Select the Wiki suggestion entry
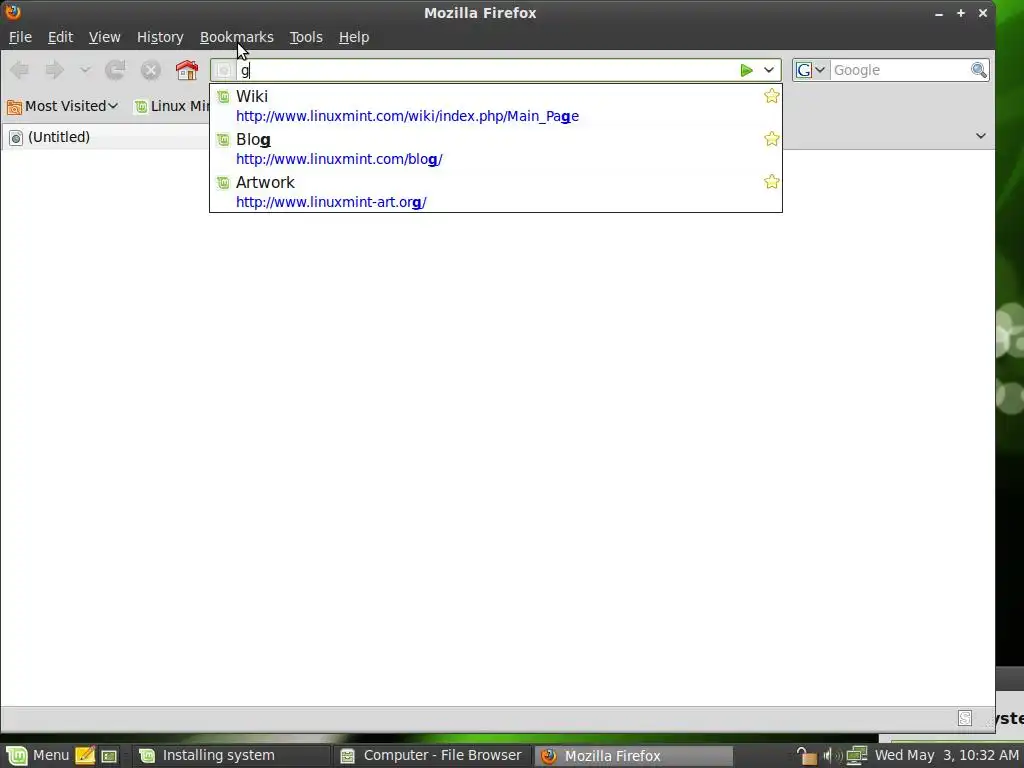 496,106
